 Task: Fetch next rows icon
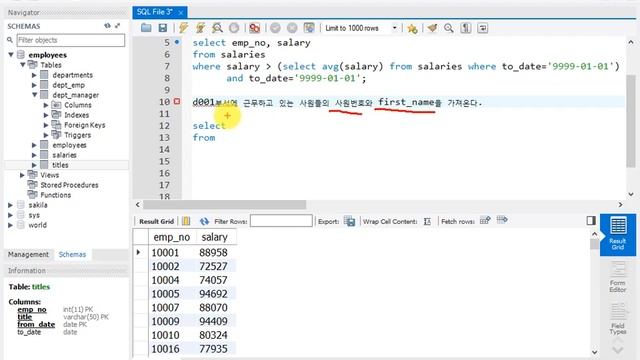tap(485, 220)
